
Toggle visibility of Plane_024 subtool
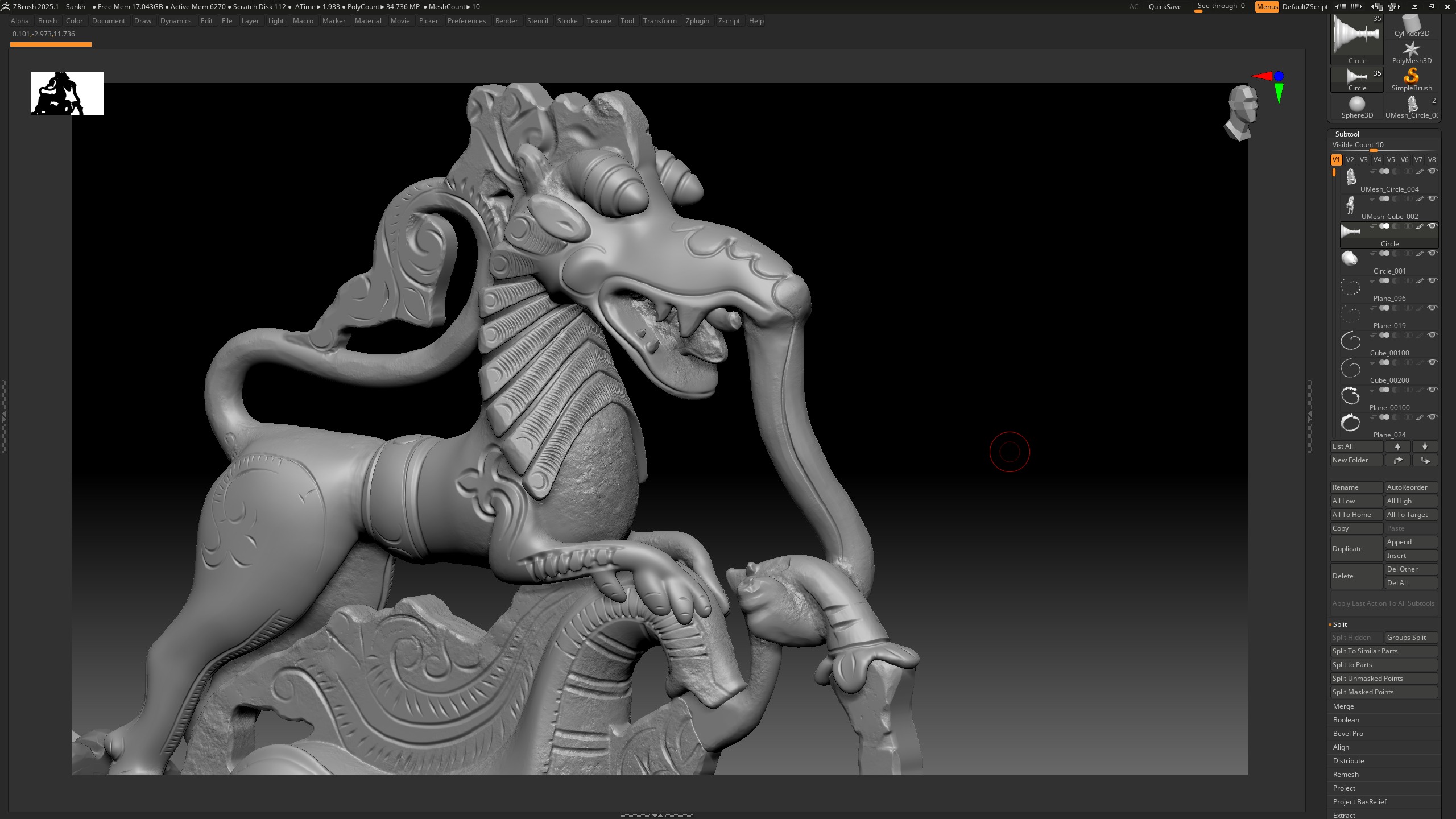(1432, 417)
